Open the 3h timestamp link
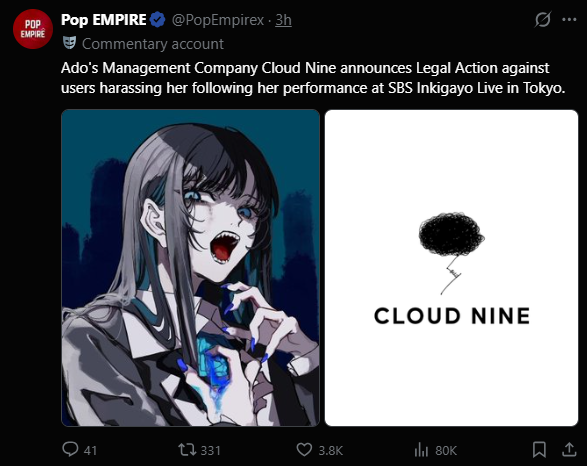The height and width of the screenshot is (466, 587). pyautogui.click(x=283, y=20)
